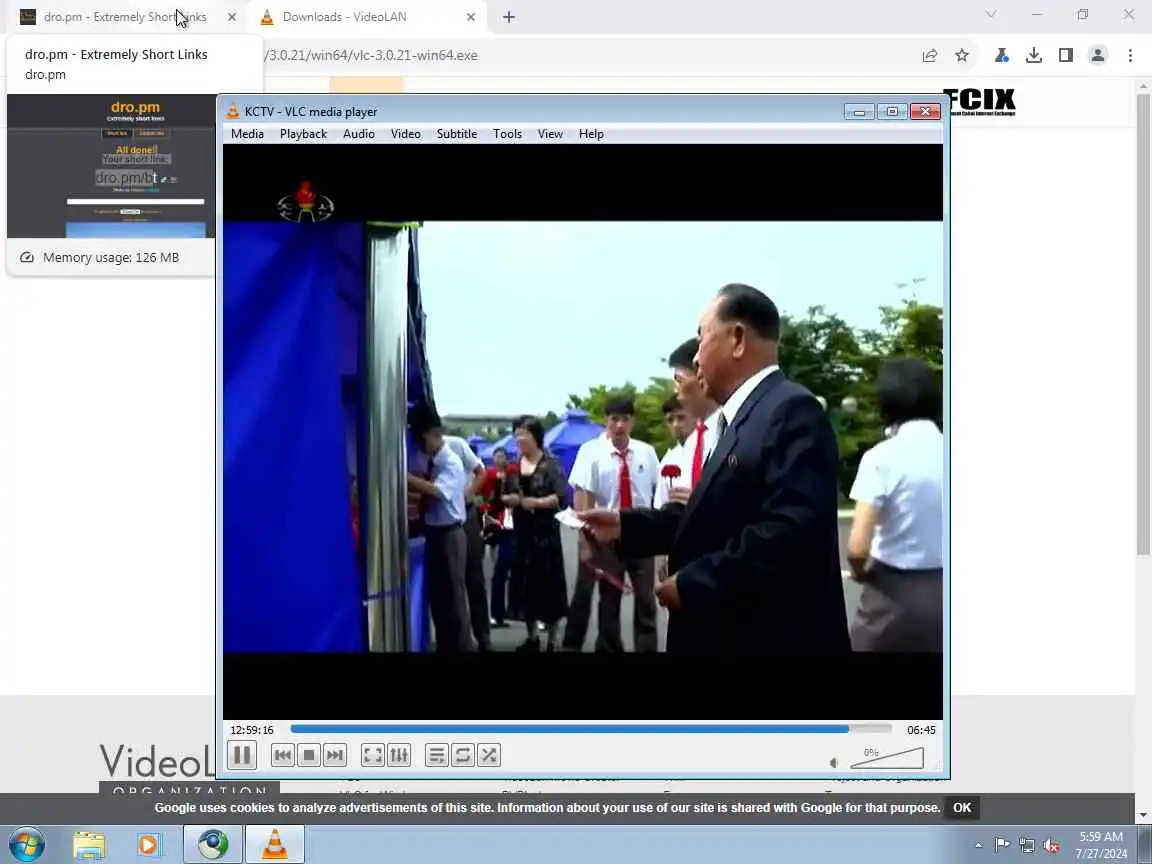The image size is (1152, 864).
Task: Unmute the VLC speaker icon
Action: tap(834, 763)
